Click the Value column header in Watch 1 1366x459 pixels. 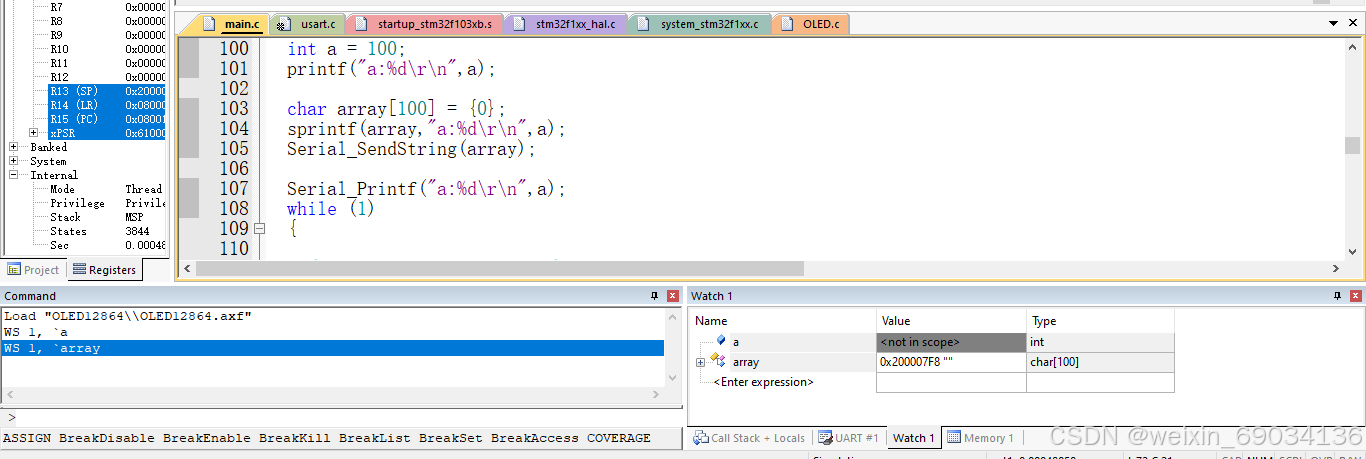pos(951,321)
